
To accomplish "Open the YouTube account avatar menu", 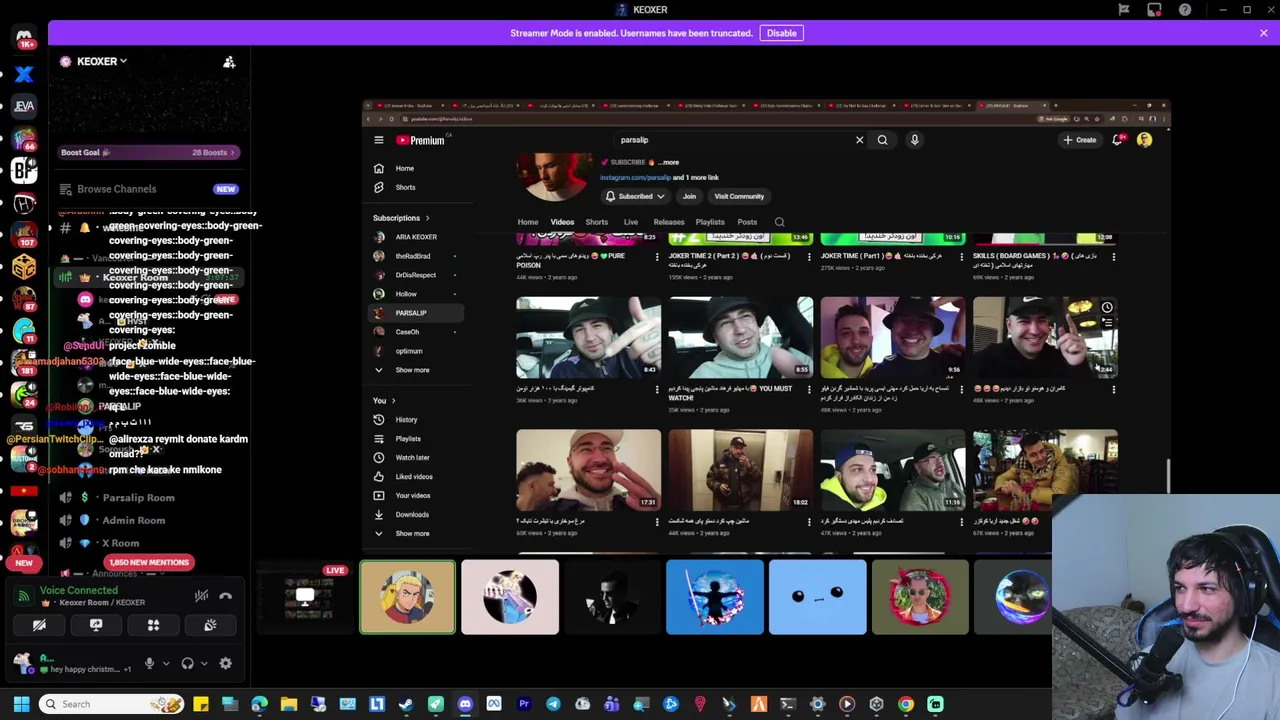I will coord(1144,140).
